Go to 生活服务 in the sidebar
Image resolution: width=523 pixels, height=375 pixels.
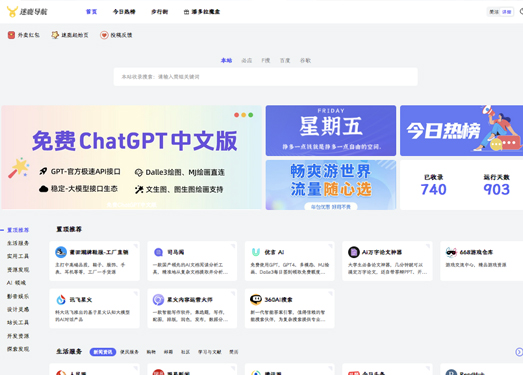click(18, 243)
